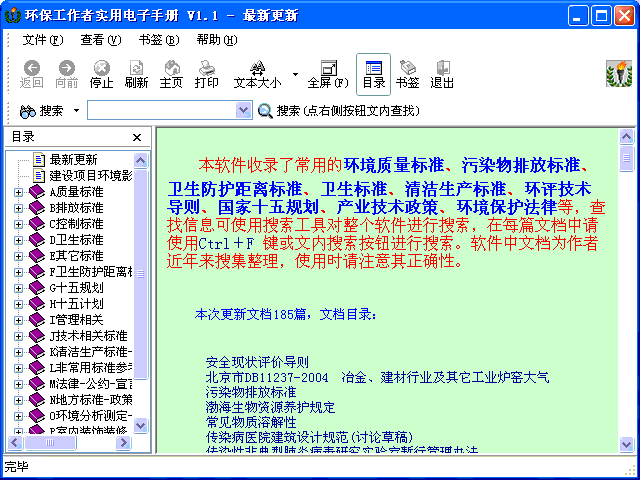Select 最新更新 in the directory tree
This screenshot has height=480, width=640.
click(74, 159)
